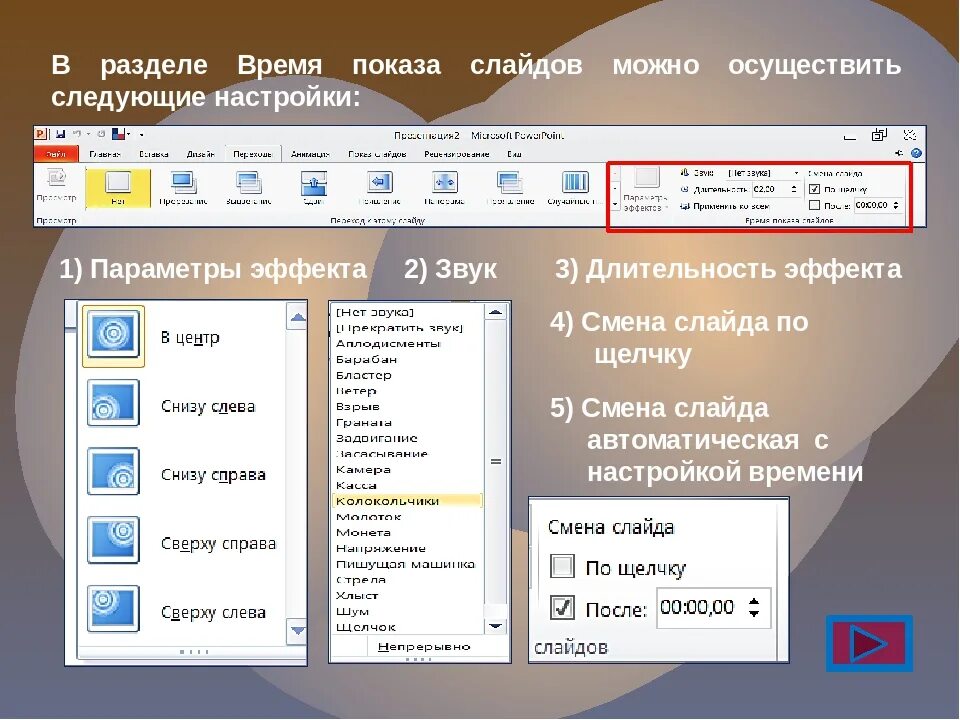960x720 pixels.
Task: Click the Undo icon in quick access toolbar
Action: [77, 134]
